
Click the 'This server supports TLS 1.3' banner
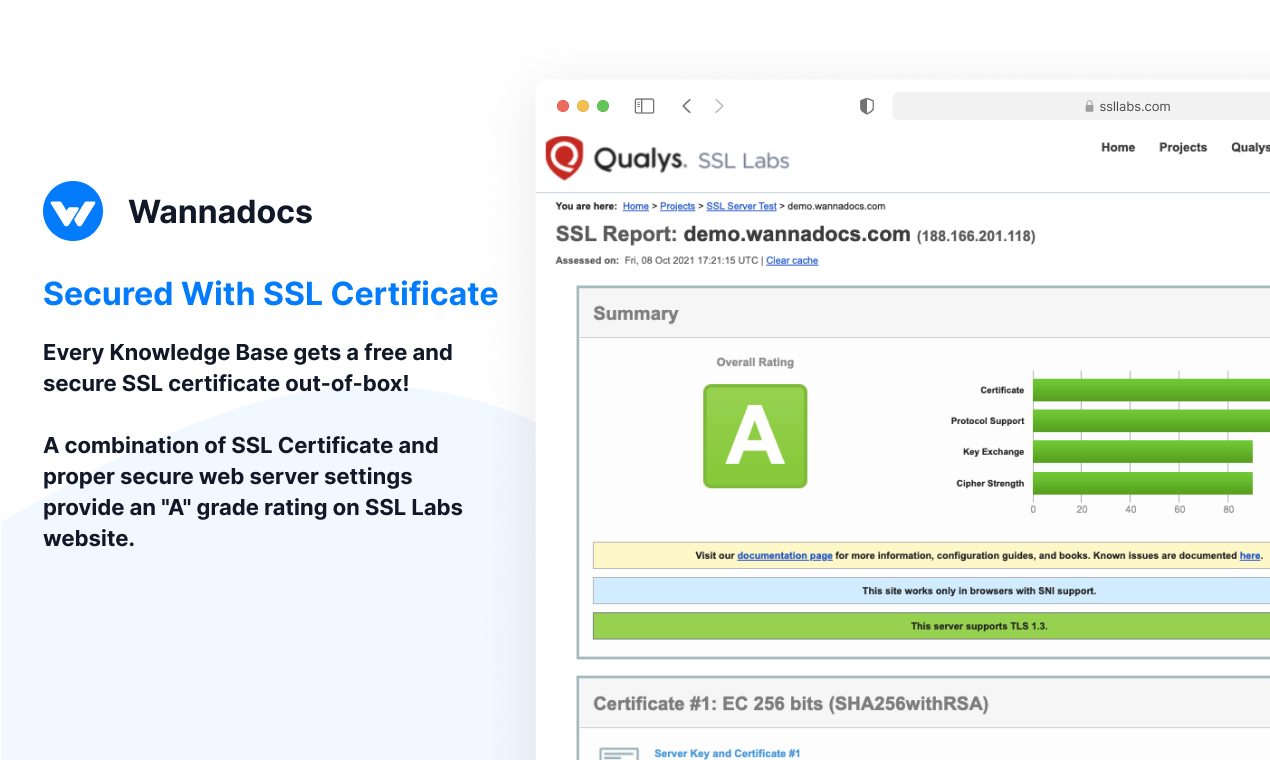931,626
